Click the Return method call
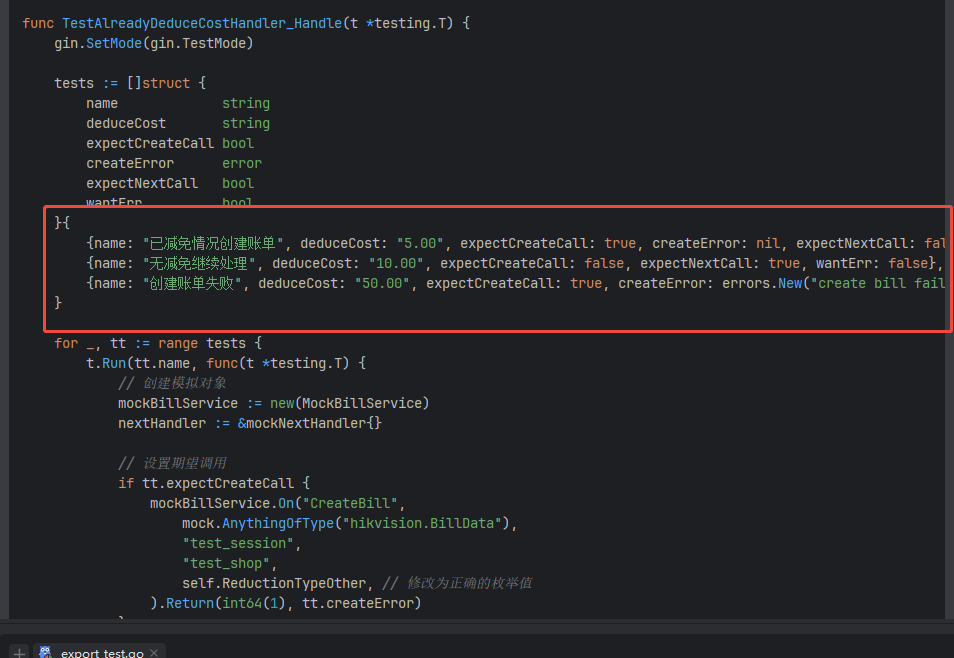The width and height of the screenshot is (954, 658). coord(190,603)
